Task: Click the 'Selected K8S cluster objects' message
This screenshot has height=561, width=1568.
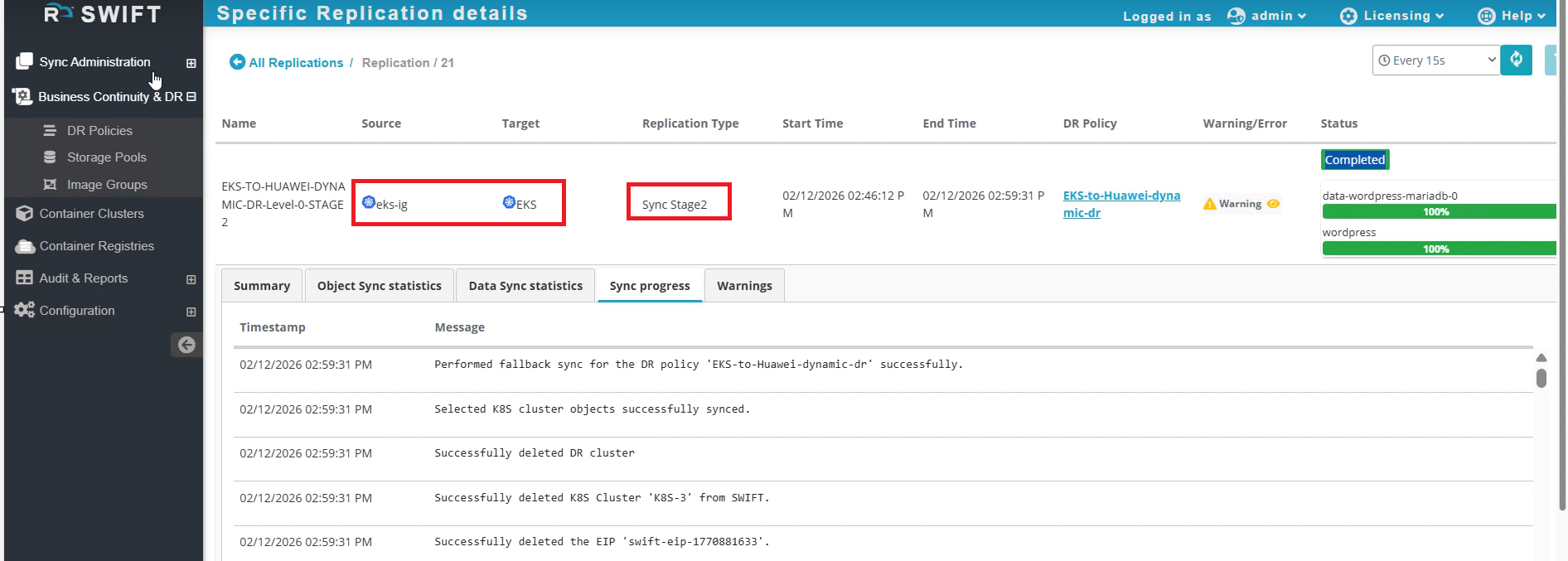Action: [x=592, y=409]
